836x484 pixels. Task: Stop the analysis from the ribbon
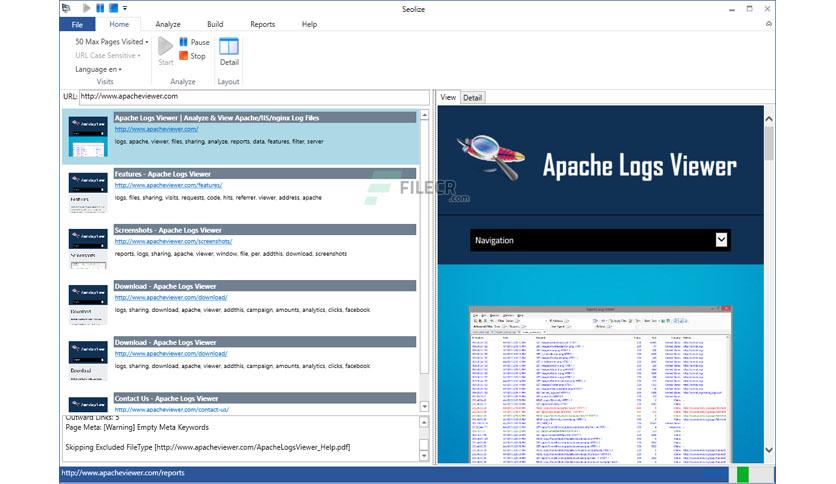pos(192,56)
